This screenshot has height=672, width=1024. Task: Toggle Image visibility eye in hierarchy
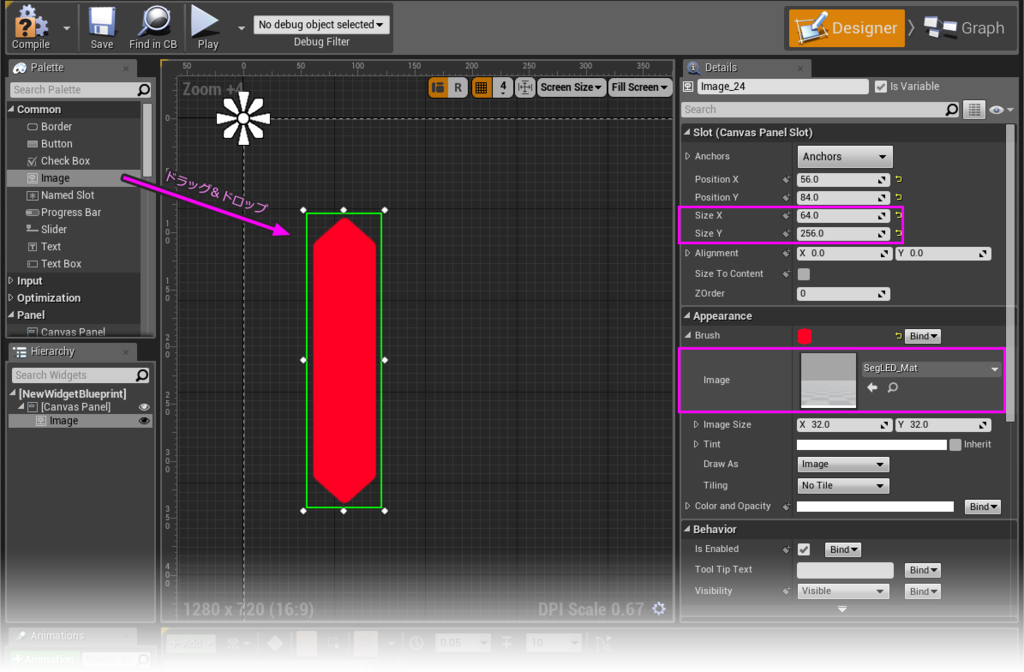pos(144,421)
